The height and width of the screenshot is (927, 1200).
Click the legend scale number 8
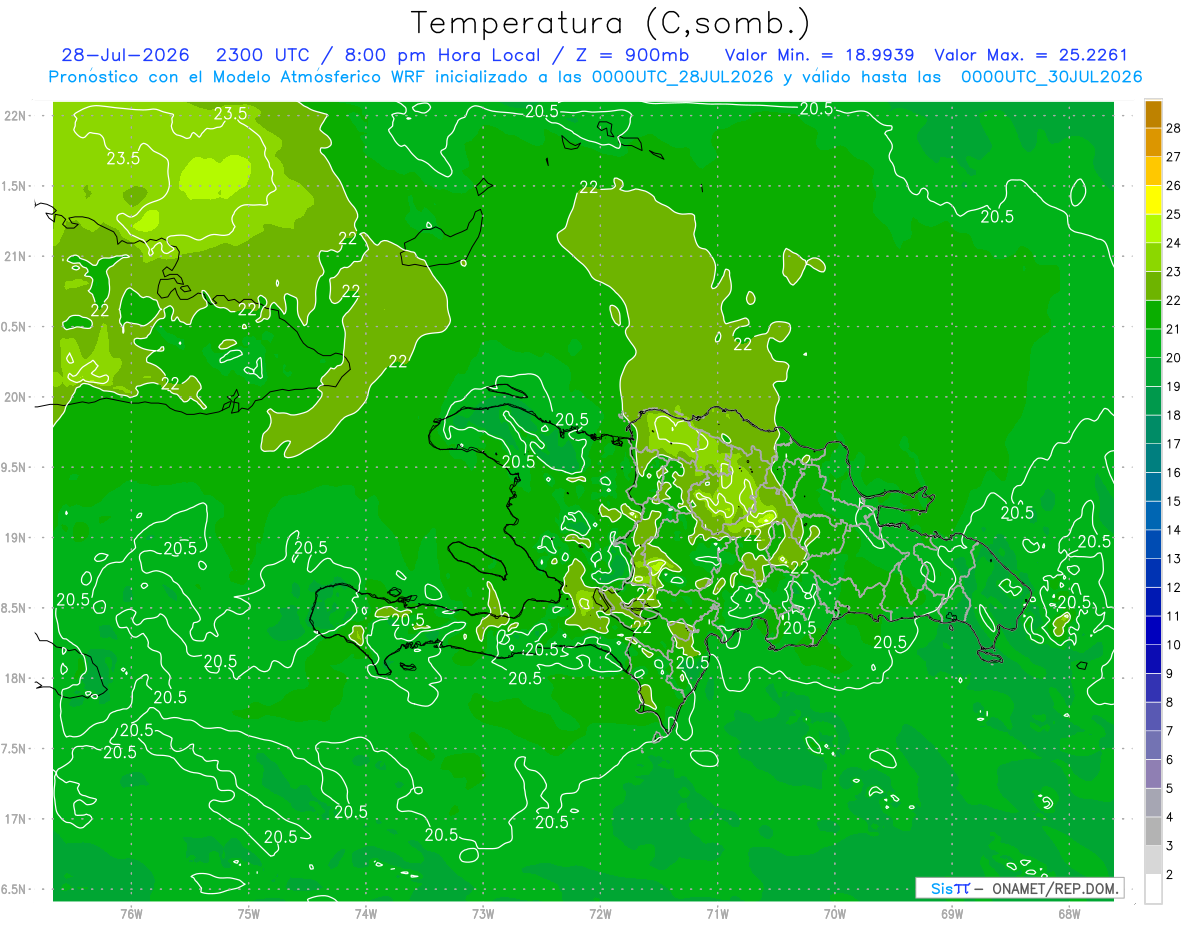1170,703
